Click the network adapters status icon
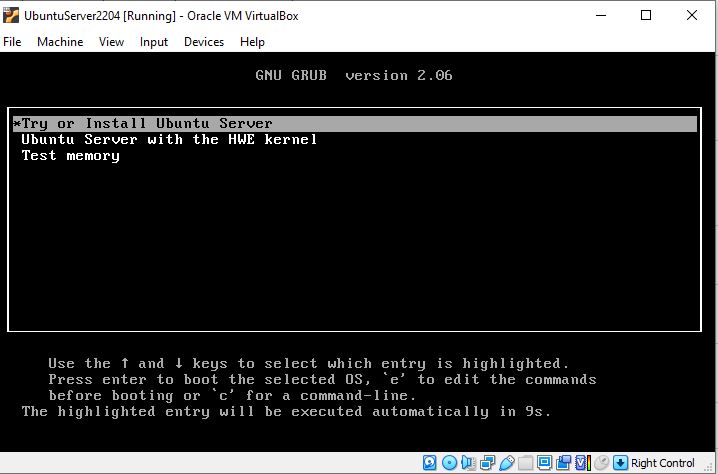 click(487, 463)
